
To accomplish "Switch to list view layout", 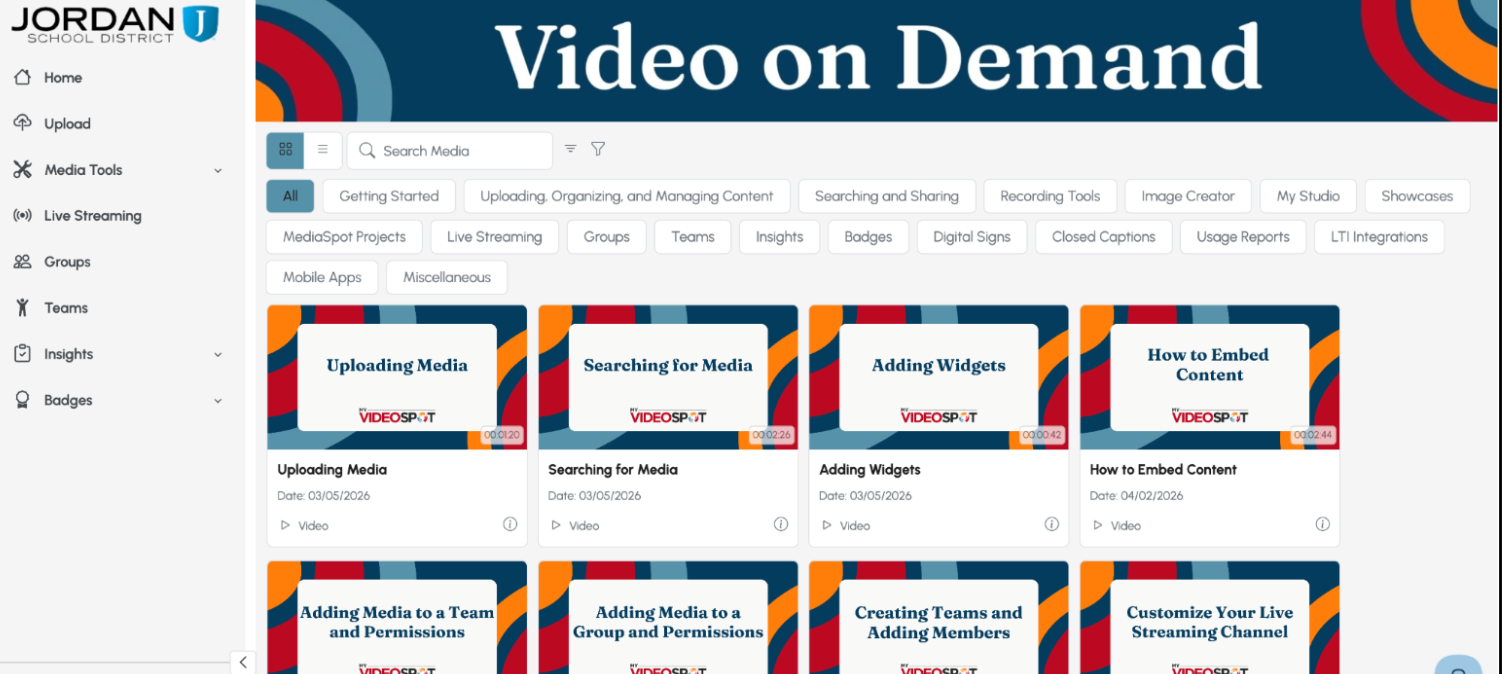I will coord(323,150).
